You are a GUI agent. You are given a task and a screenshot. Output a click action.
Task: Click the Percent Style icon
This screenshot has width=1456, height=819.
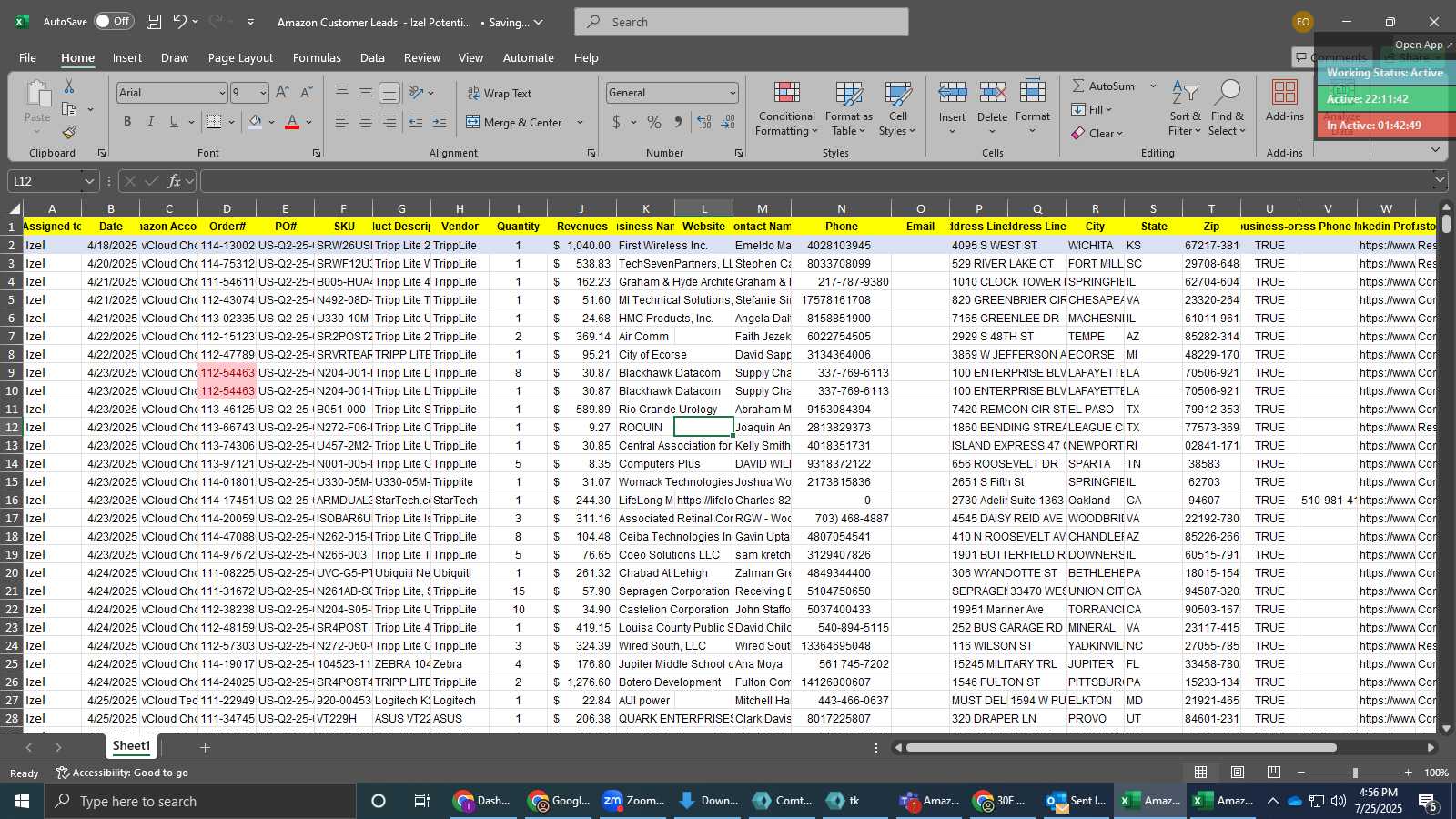pos(654,122)
